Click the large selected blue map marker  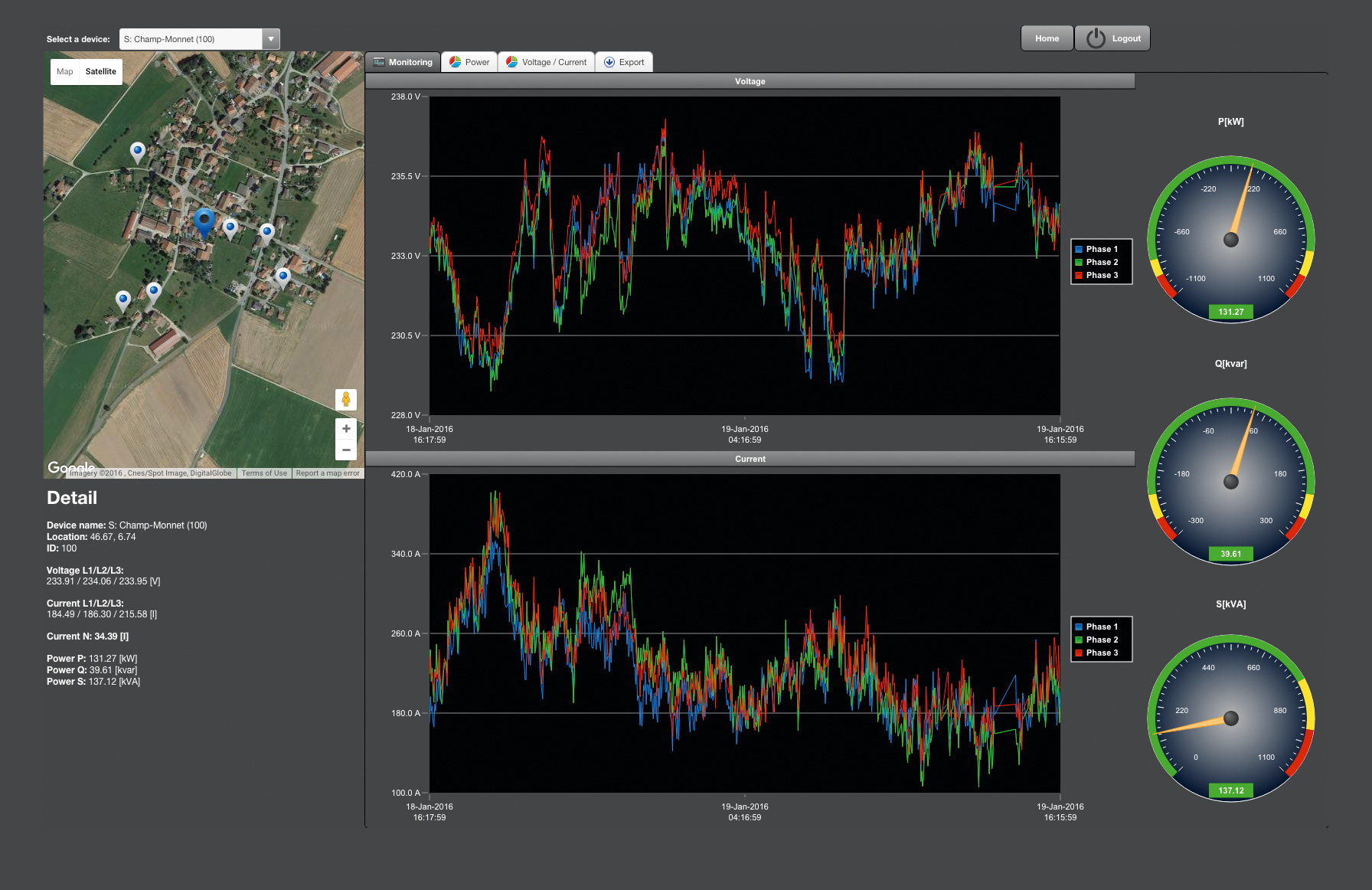[x=204, y=221]
